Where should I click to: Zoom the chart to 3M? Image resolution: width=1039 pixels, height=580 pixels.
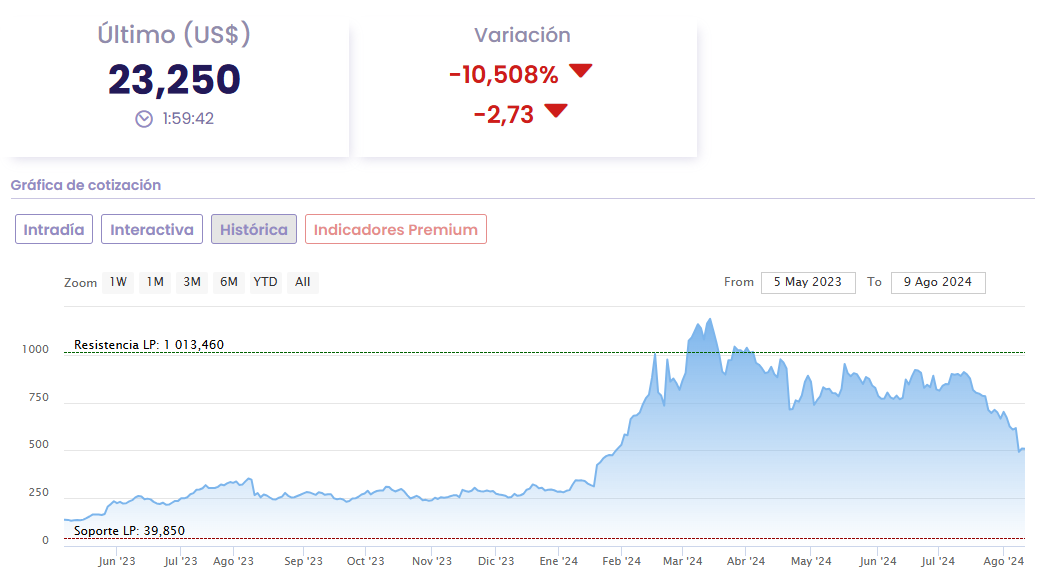click(192, 282)
